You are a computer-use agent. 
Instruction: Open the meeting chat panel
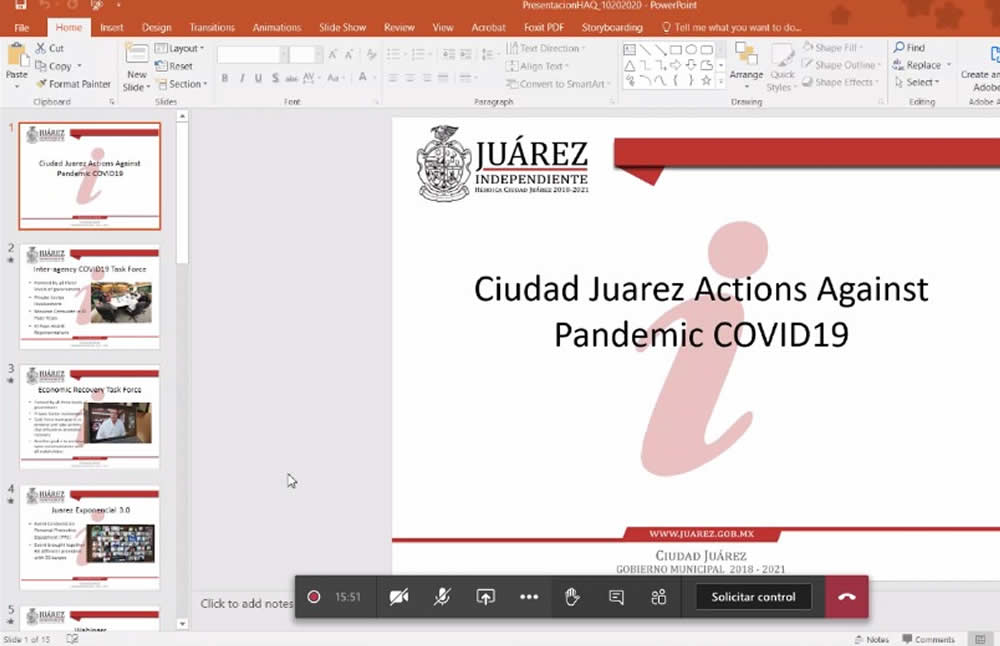616,597
